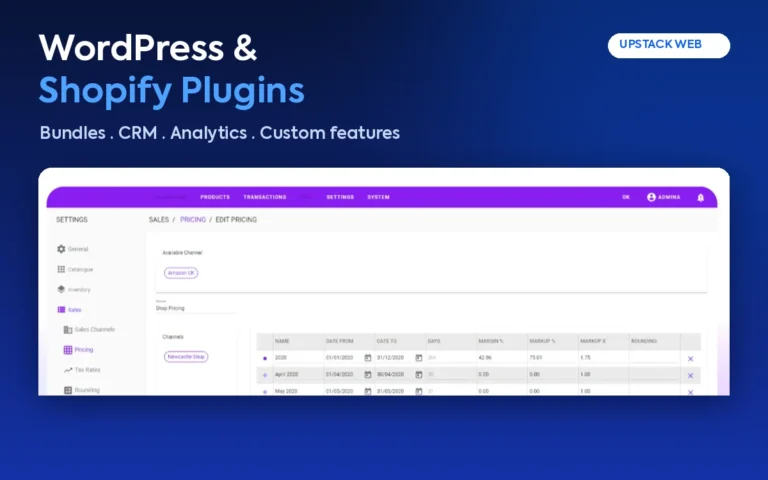Click the margin value 42.86
The height and width of the screenshot is (480, 768).
tap(484, 358)
